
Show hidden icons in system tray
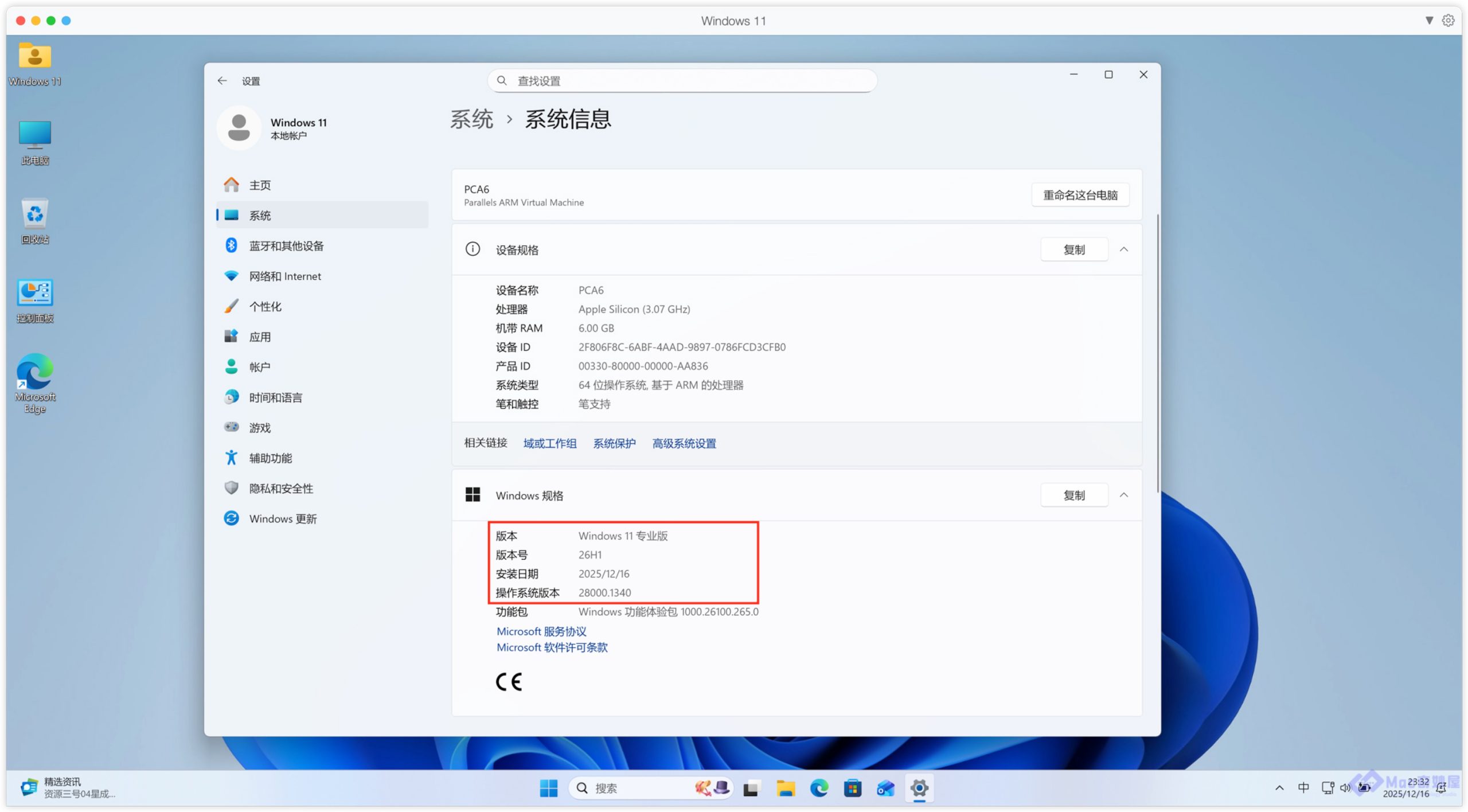point(1279,788)
